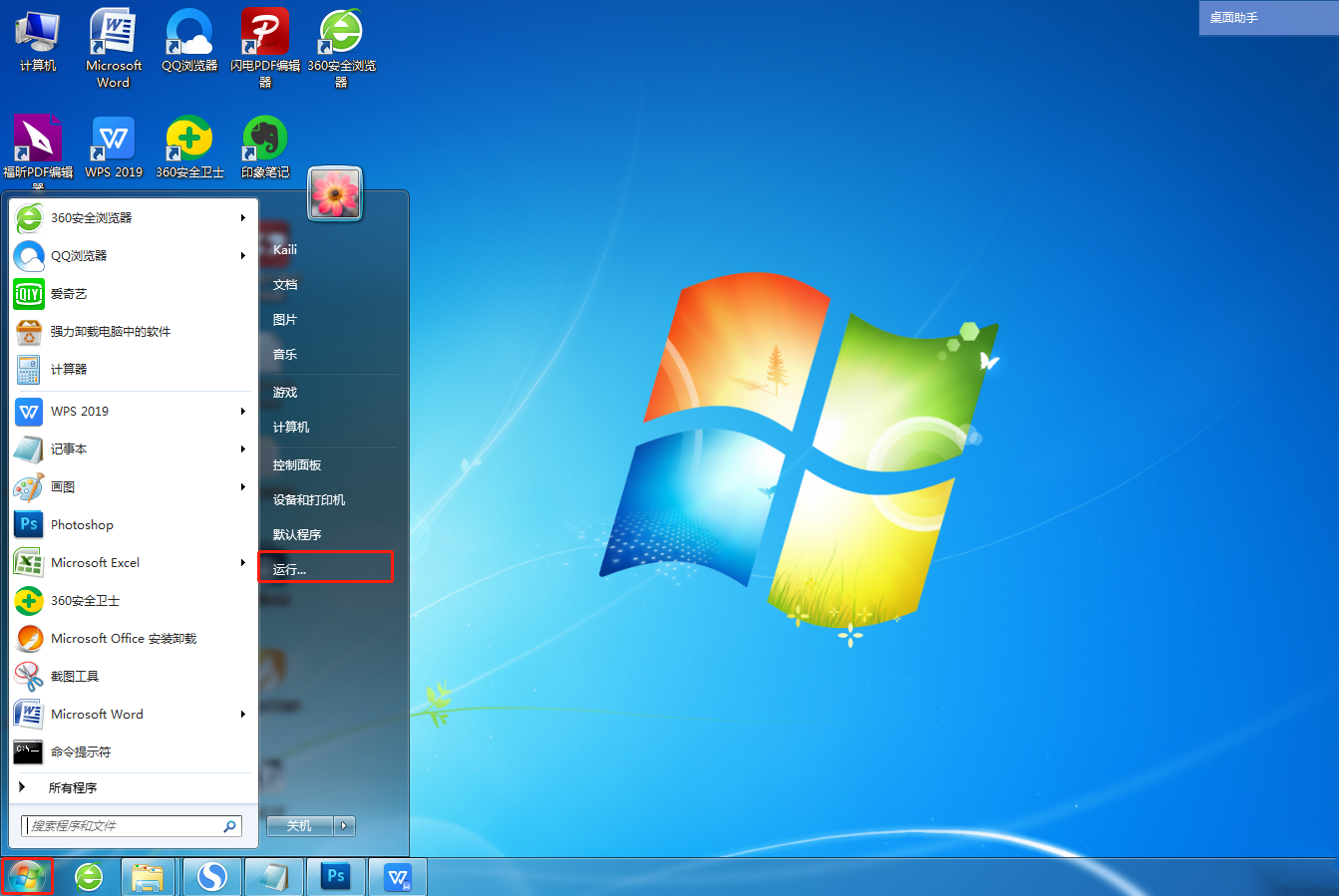The width and height of the screenshot is (1339, 896).
Task: Open 截图工具 from the Start menu
Action: click(x=134, y=676)
